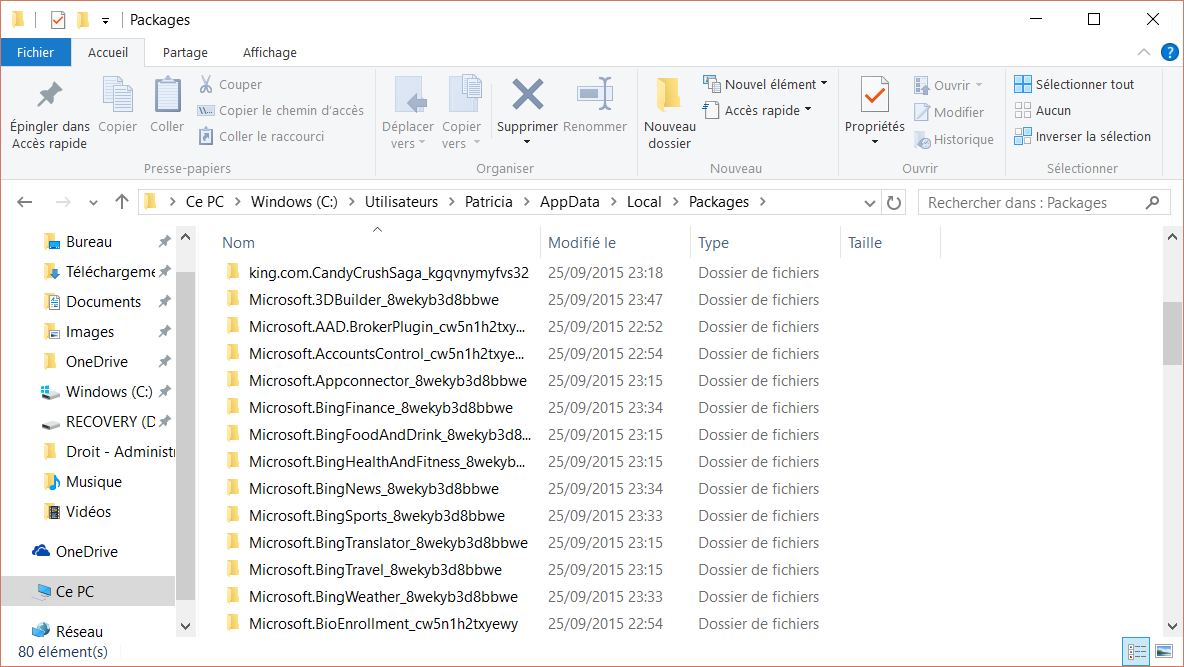This screenshot has height=667, width=1184.
Task: Select the Microsoft.3DBuilder_8wekyb3d8bbwe folder
Action: (374, 300)
